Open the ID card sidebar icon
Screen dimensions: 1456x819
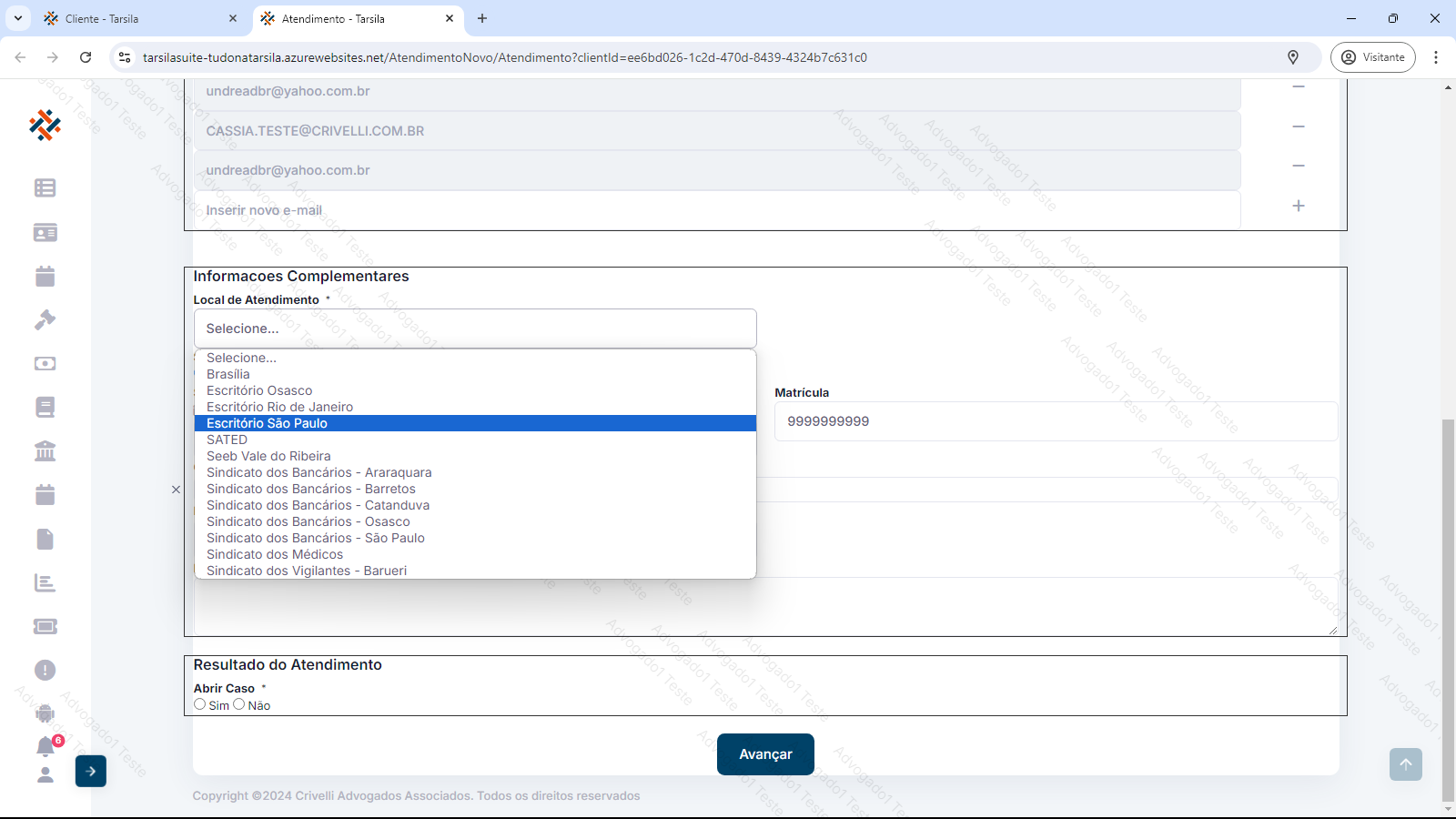[45, 233]
